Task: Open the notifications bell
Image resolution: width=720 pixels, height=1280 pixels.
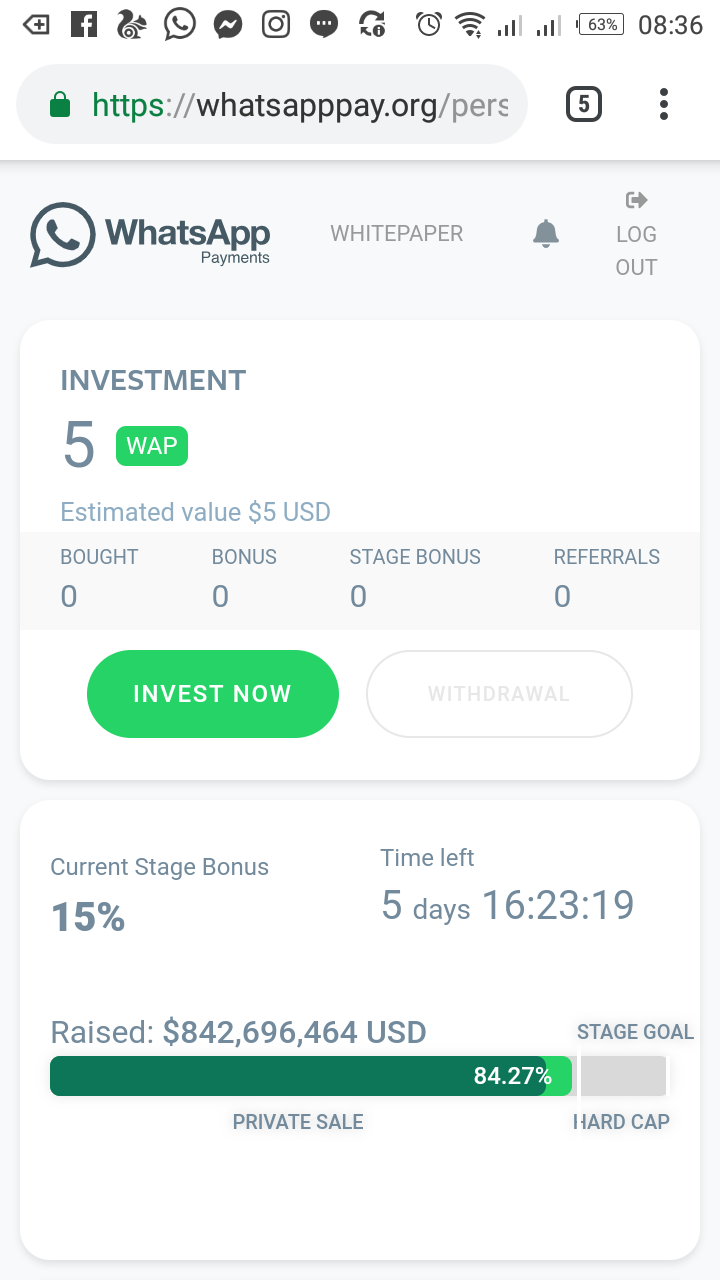Action: [x=545, y=234]
